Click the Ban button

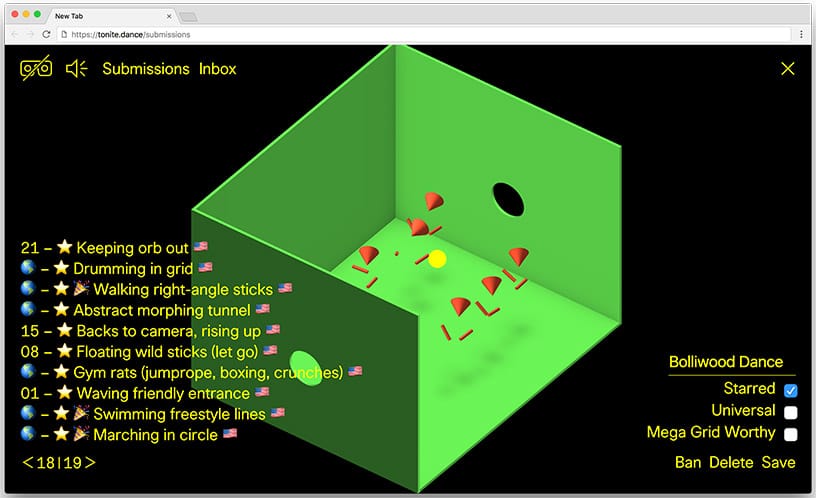(x=688, y=462)
